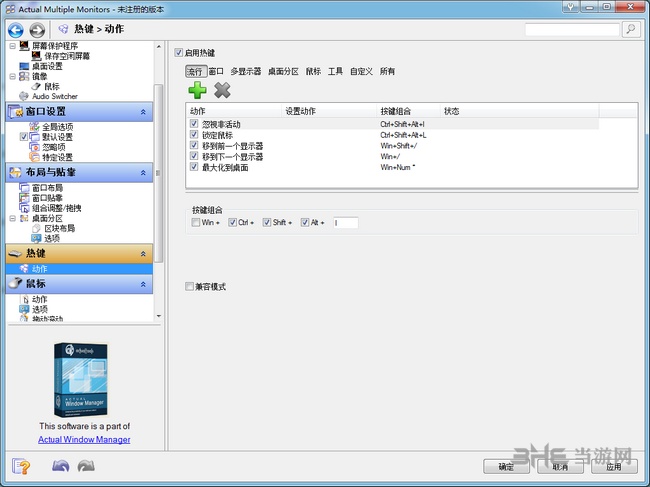This screenshot has height=487, width=650.
Task: Click 应用 button
Action: click(614, 467)
